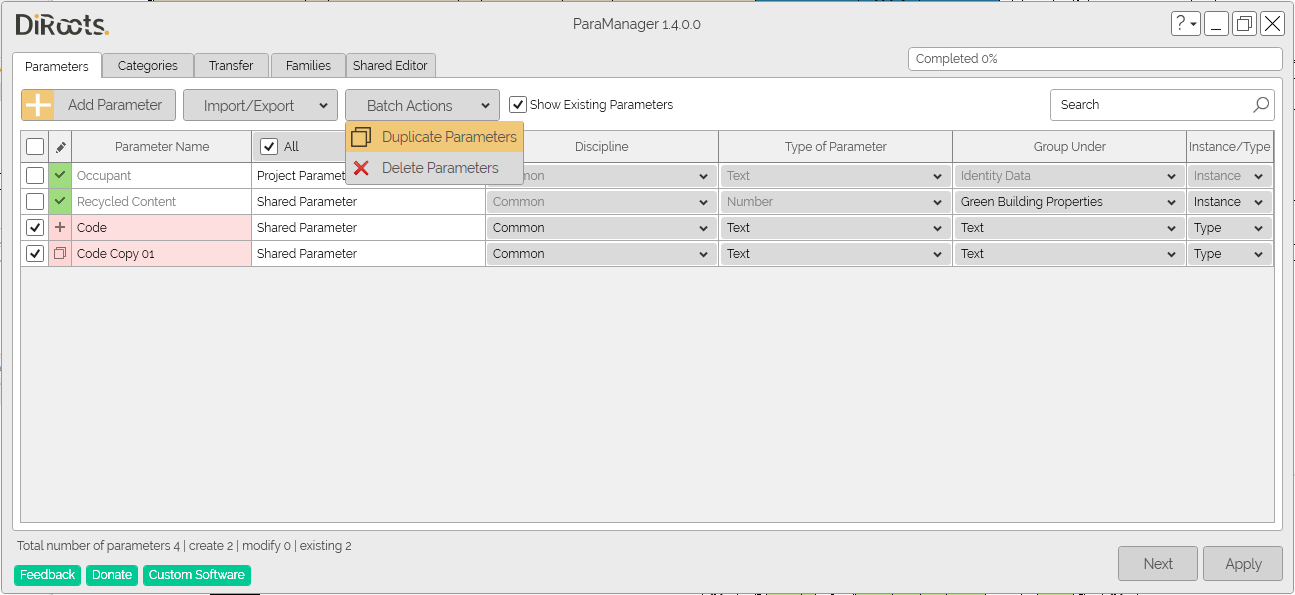
Task: Click the pencil icon in the table header
Action: pyautogui.click(x=59, y=146)
